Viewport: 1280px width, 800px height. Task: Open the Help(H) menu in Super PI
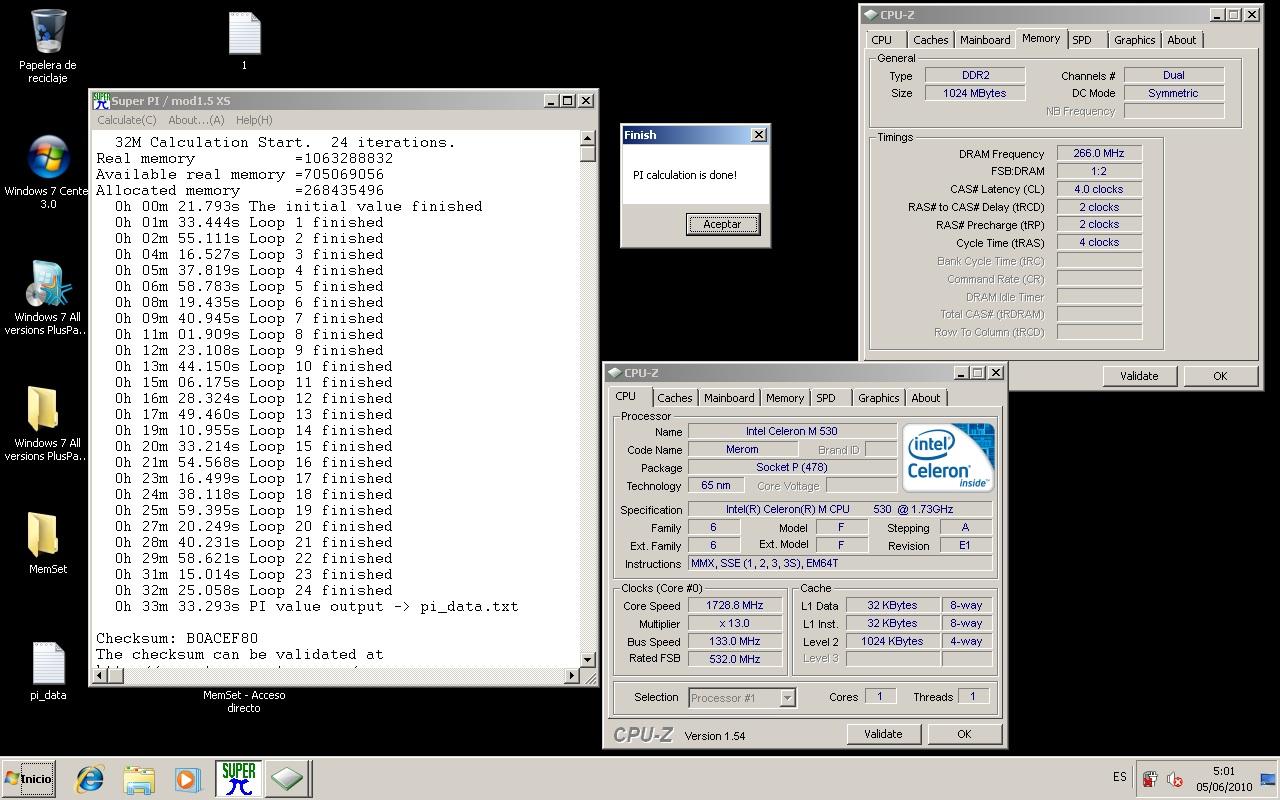click(254, 120)
